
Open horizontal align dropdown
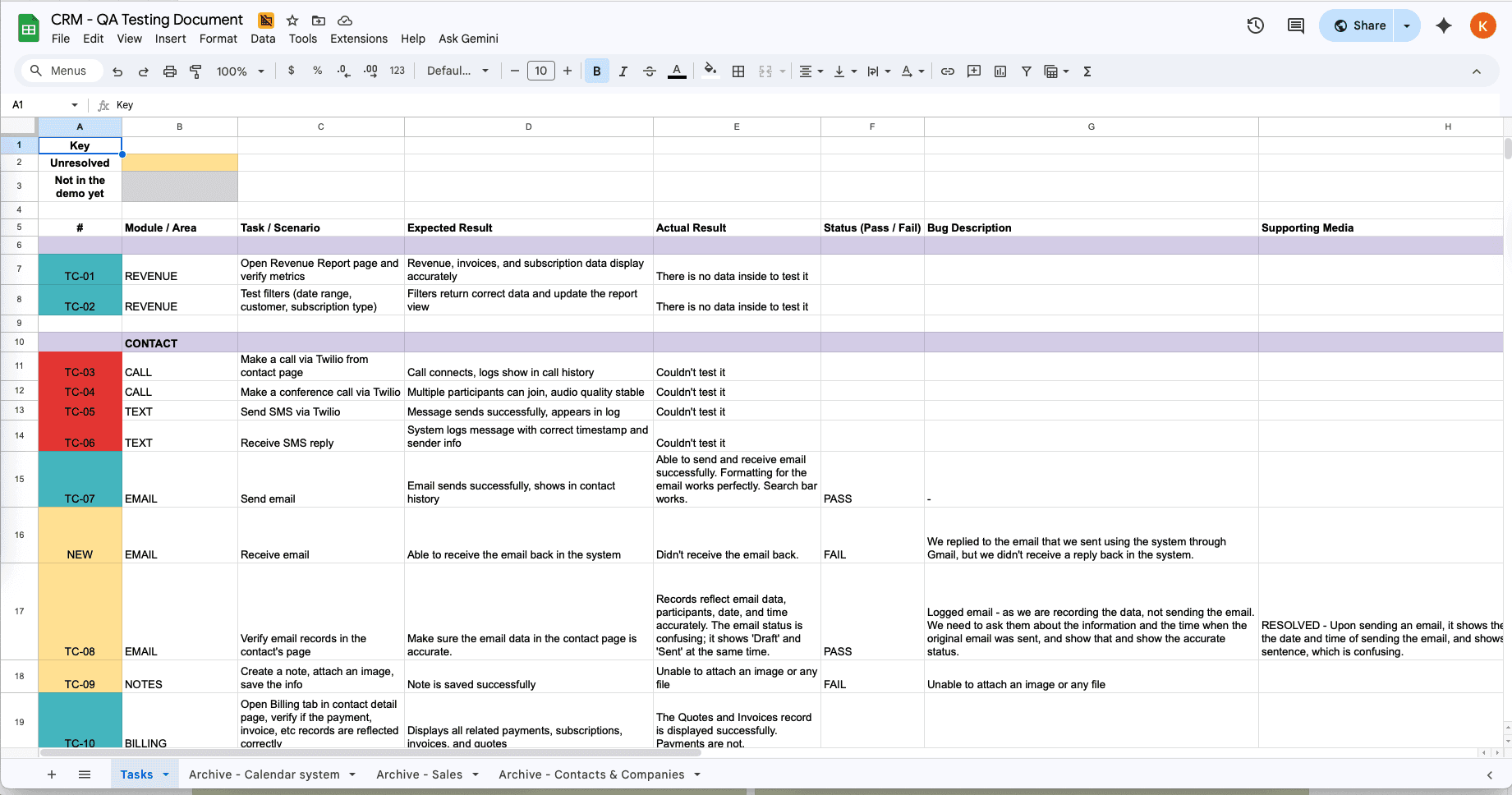811,71
